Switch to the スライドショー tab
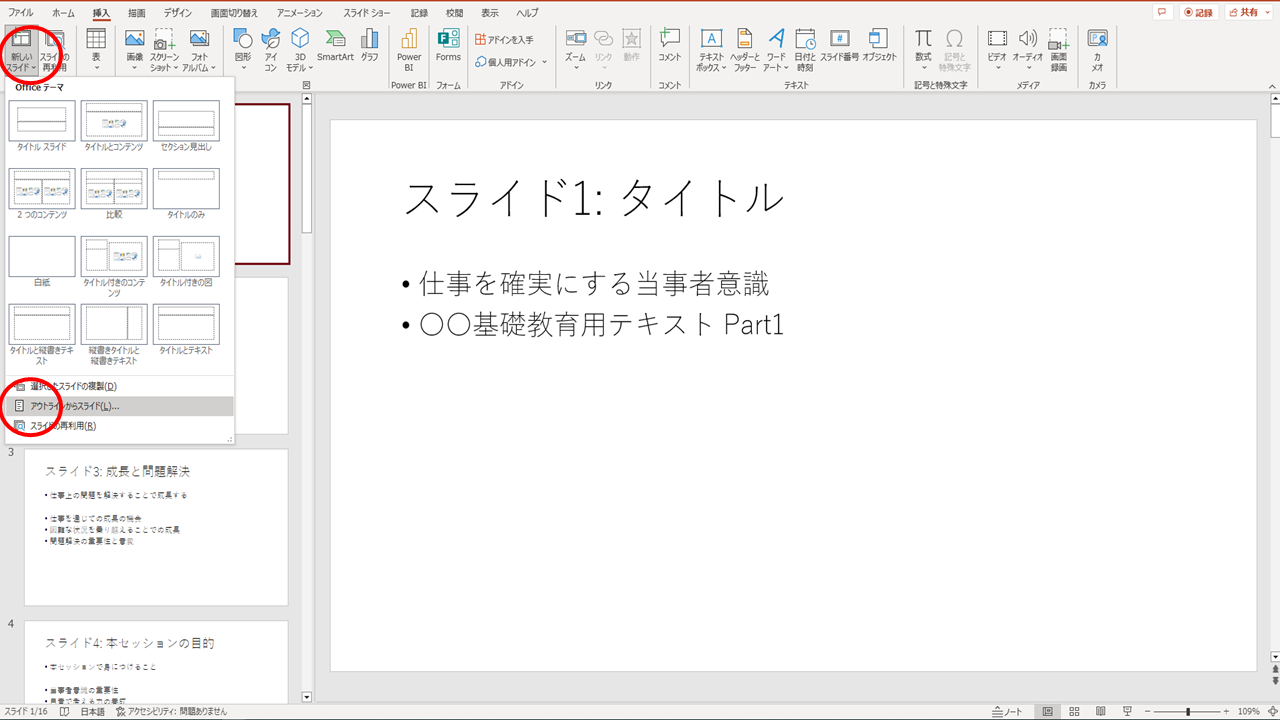1280x720 pixels. click(367, 13)
